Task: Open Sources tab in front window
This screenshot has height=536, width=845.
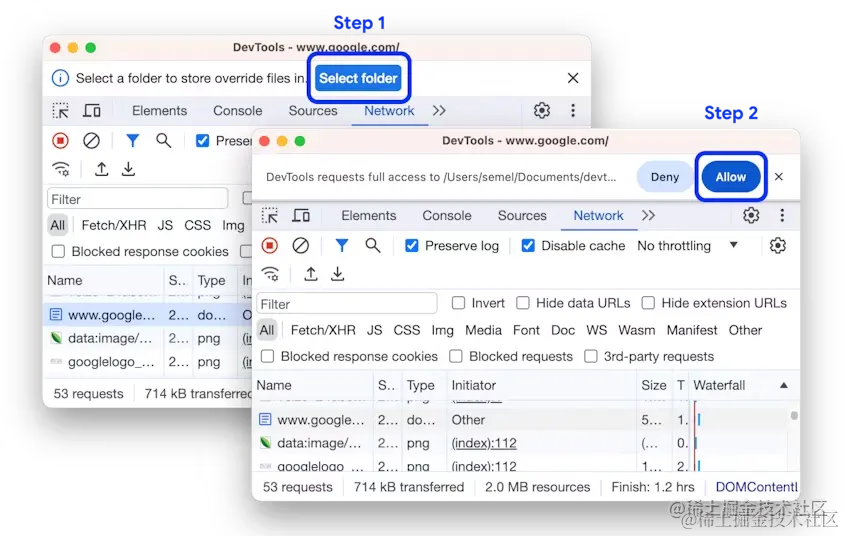Action: point(522,215)
